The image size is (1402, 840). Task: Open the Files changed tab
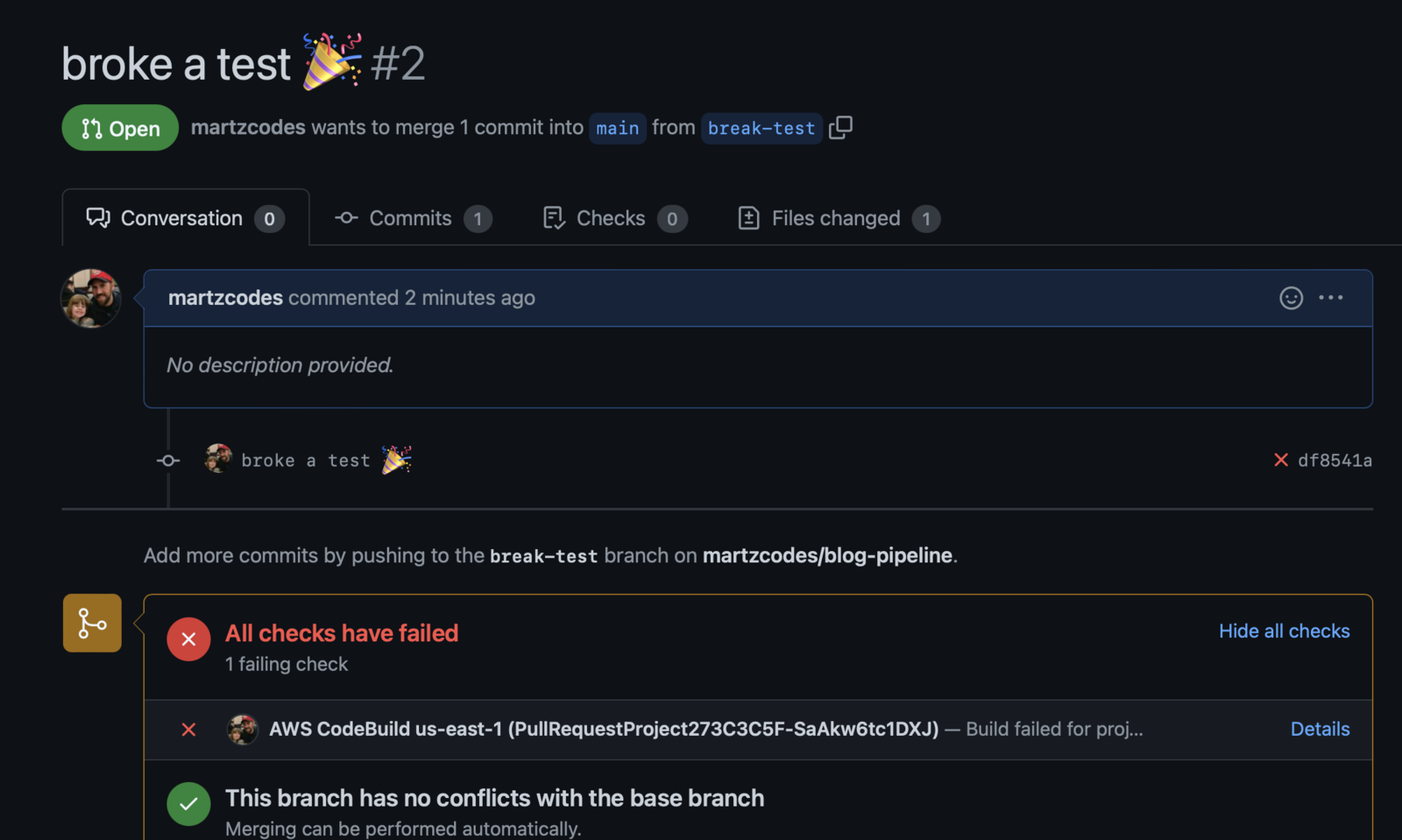839,218
